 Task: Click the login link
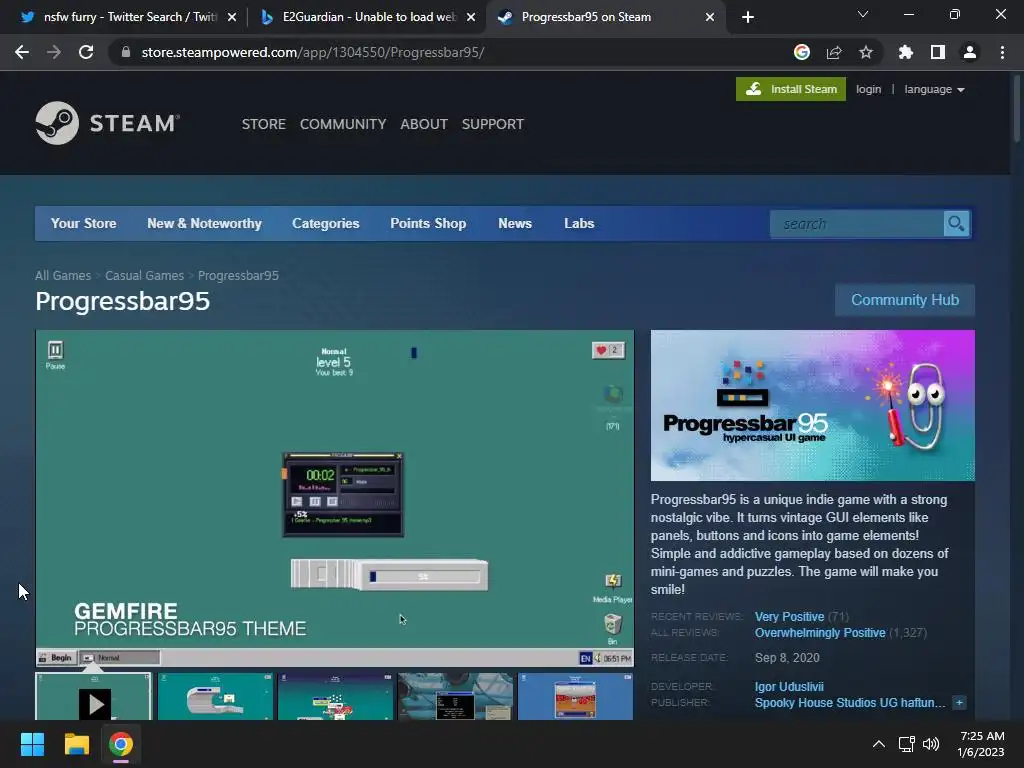click(x=869, y=89)
